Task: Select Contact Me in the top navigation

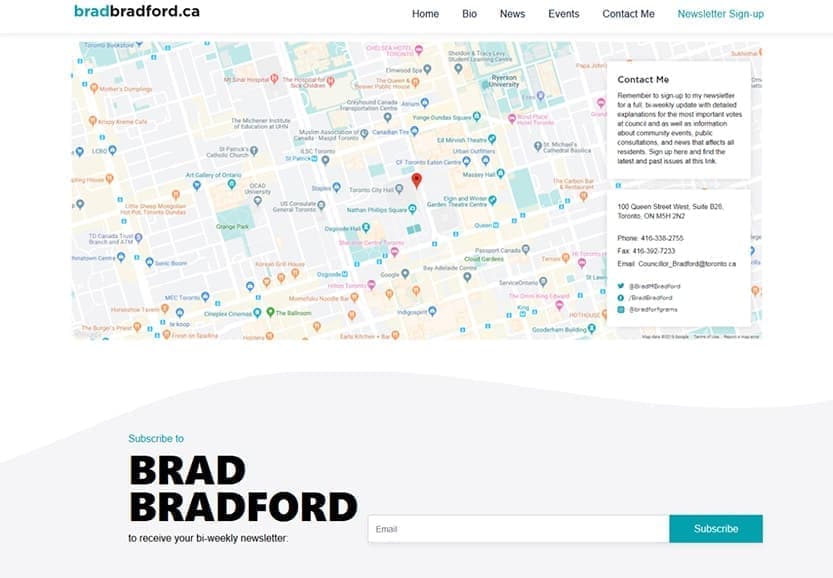Action: click(x=628, y=14)
